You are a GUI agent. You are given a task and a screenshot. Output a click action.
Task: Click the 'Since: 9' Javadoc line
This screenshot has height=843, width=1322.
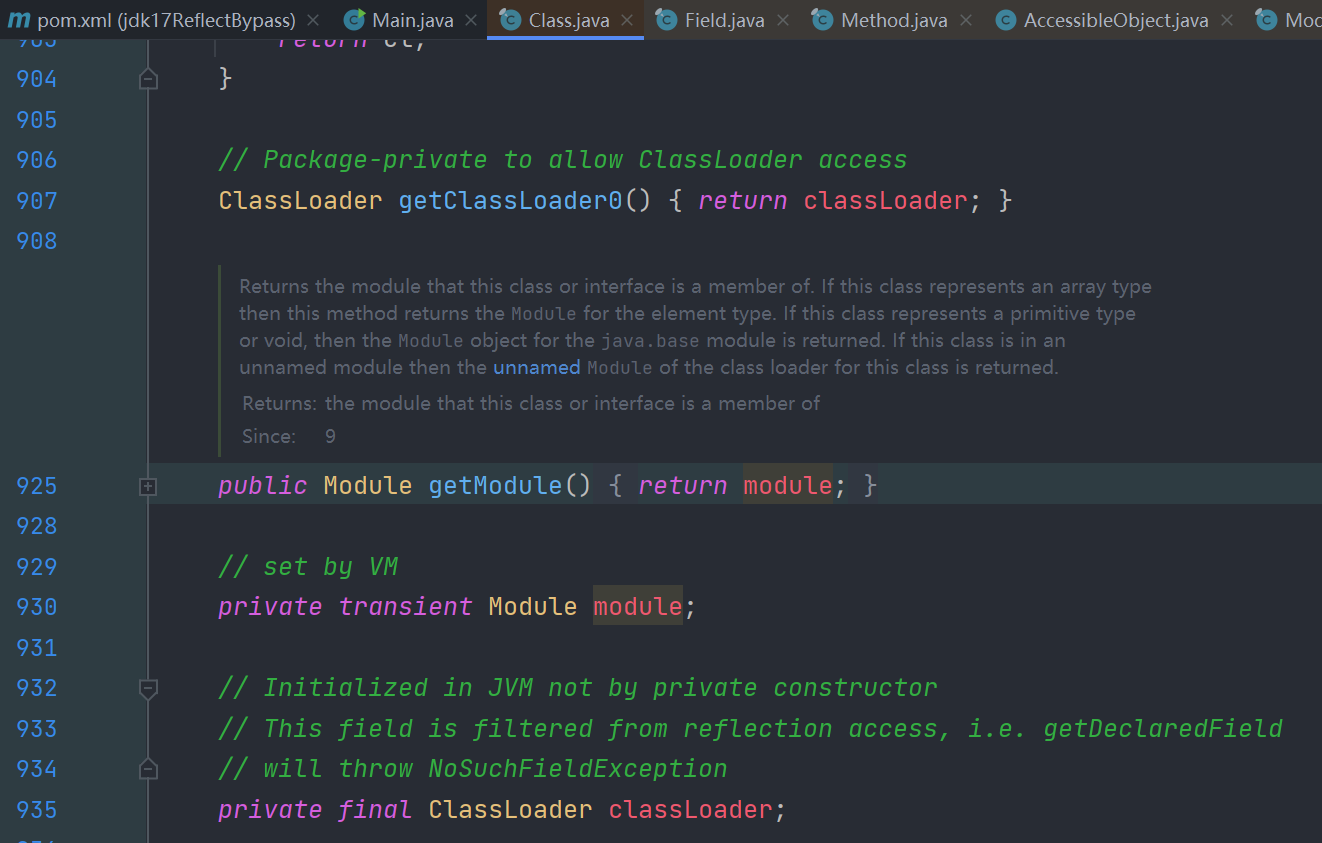(x=289, y=436)
